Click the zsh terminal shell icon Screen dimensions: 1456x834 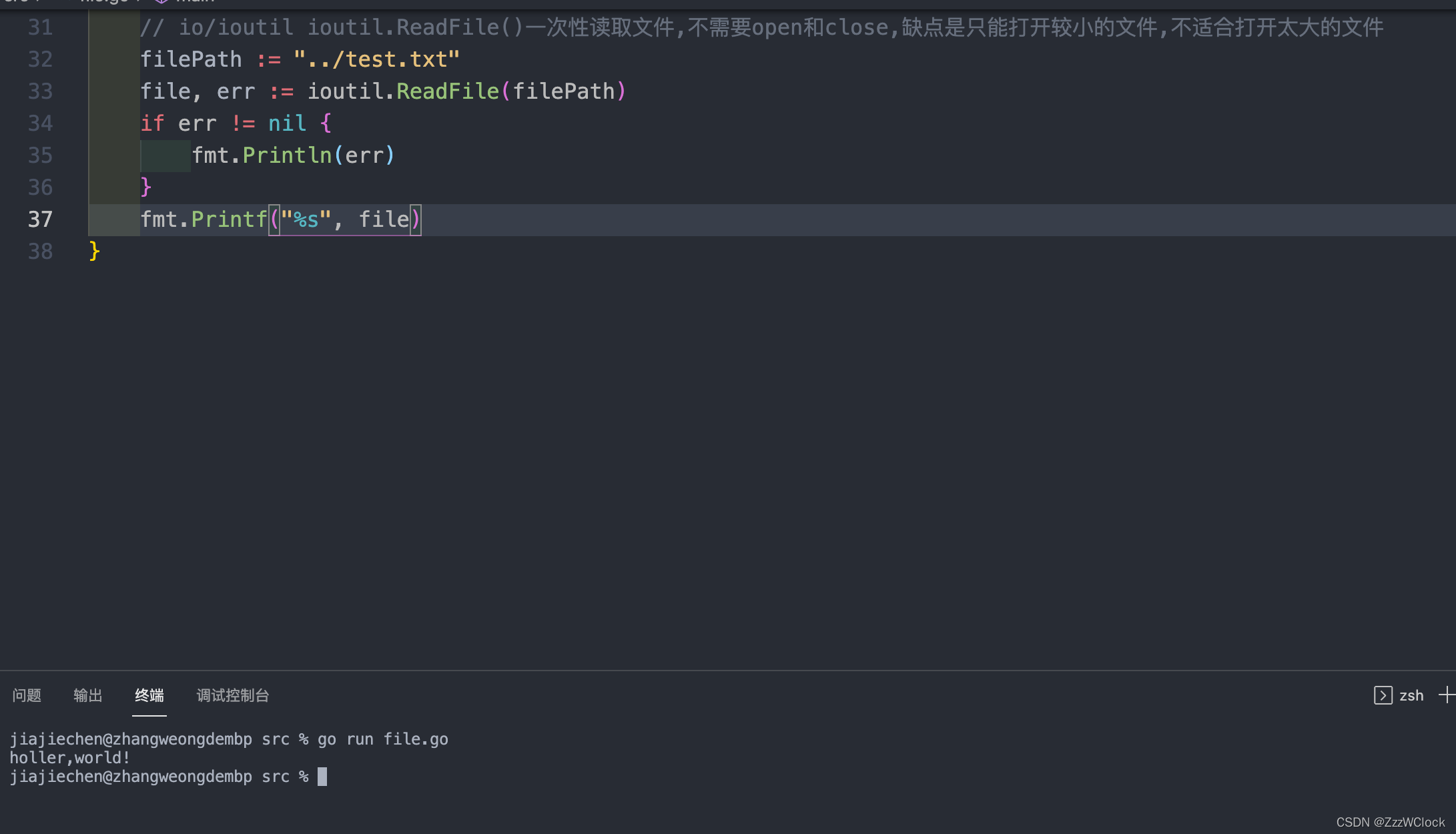click(x=1383, y=695)
